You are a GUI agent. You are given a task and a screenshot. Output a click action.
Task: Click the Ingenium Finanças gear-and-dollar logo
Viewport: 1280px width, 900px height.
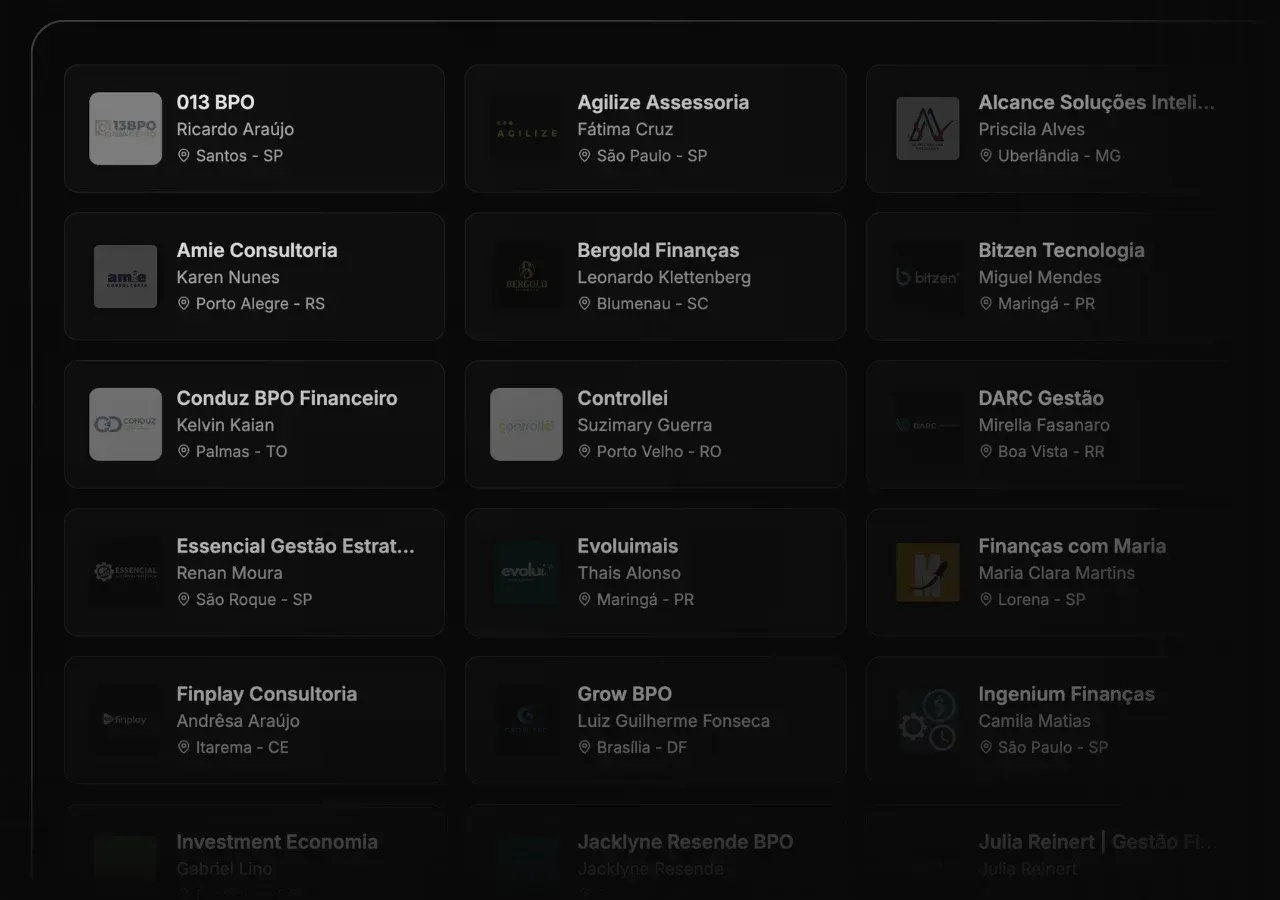coord(927,720)
